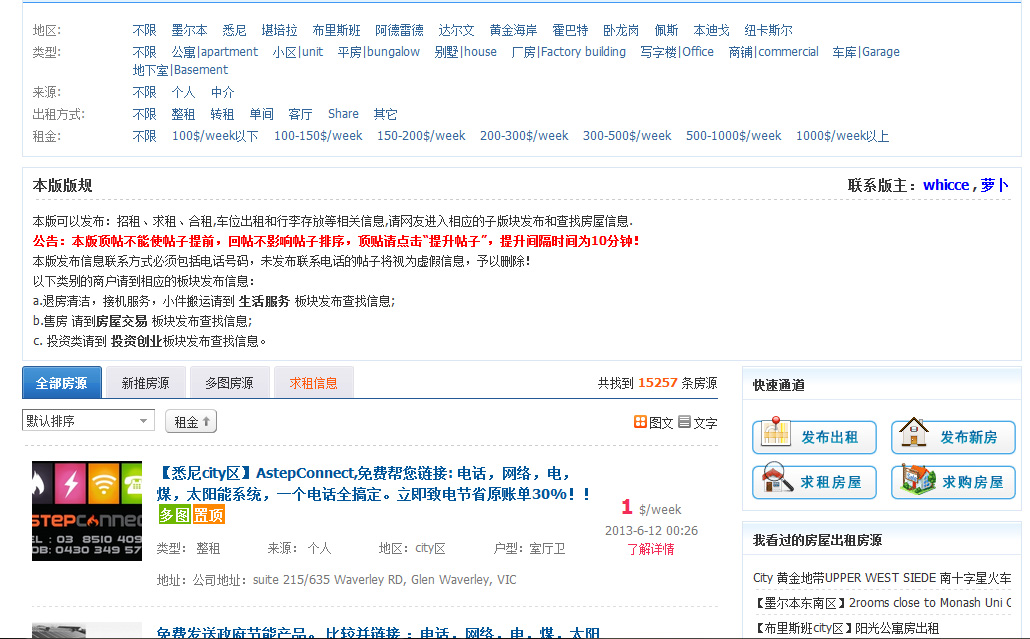Image resolution: width=1030 pixels, height=639 pixels.
Task: Select the 多图房源 tab
Action: [x=229, y=382]
